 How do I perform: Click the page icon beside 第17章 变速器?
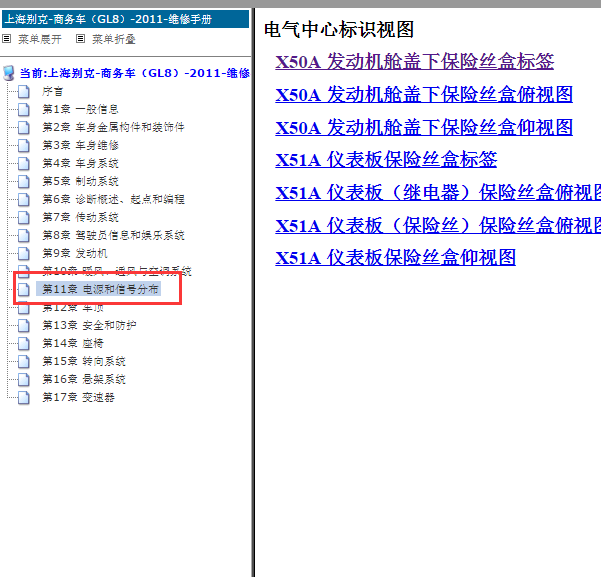tap(24, 397)
